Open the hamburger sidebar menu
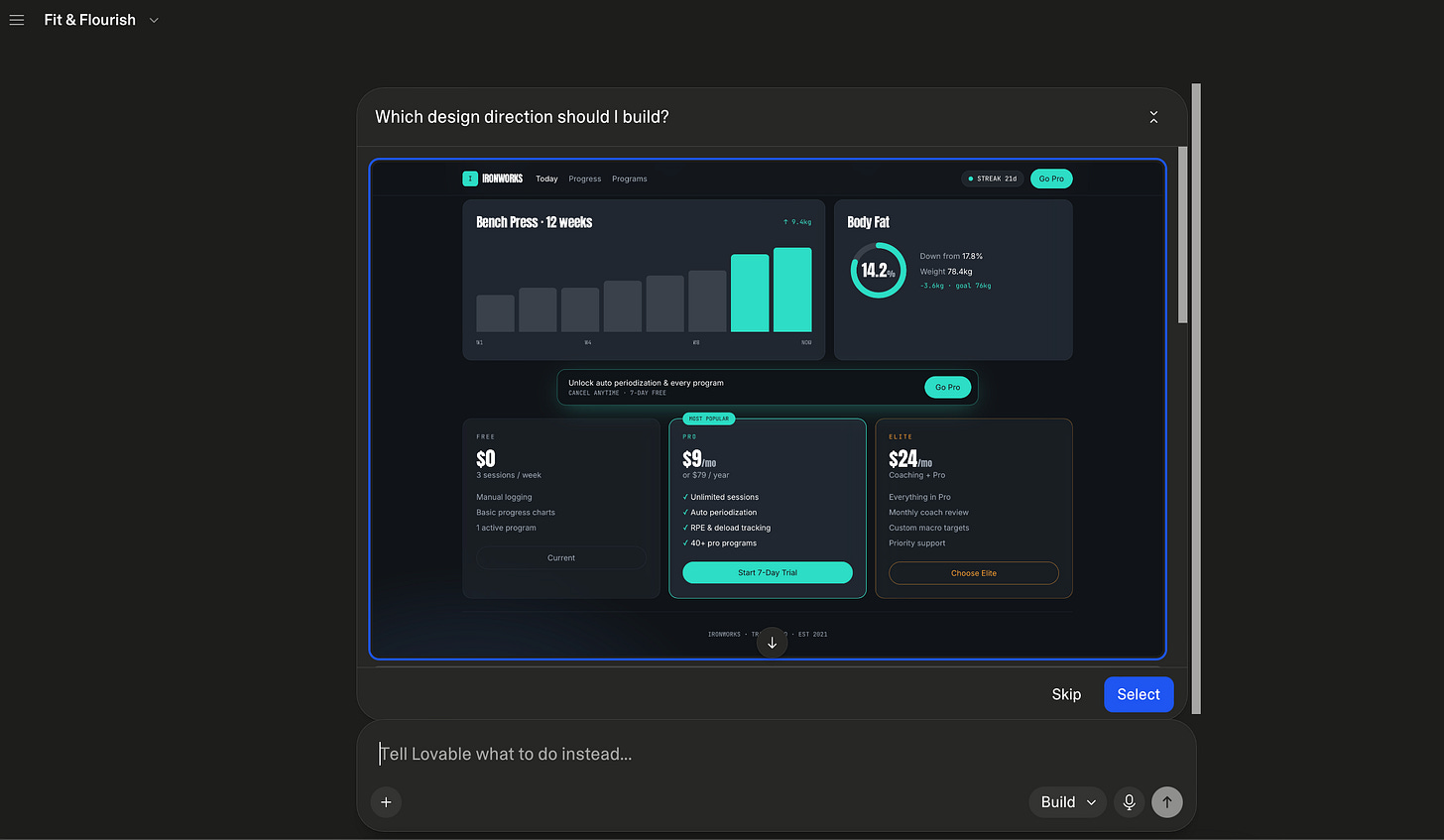The width and height of the screenshot is (1444, 840). pyautogui.click(x=17, y=20)
